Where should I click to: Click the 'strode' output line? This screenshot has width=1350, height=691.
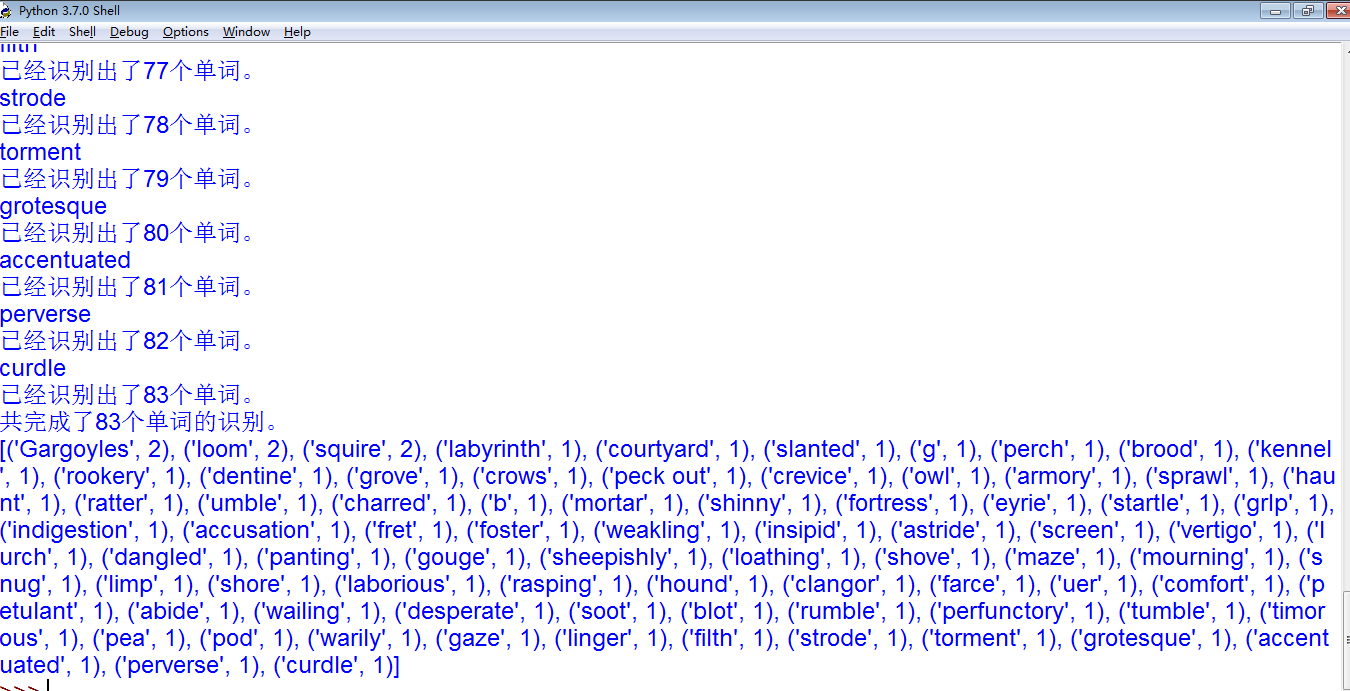pos(33,98)
